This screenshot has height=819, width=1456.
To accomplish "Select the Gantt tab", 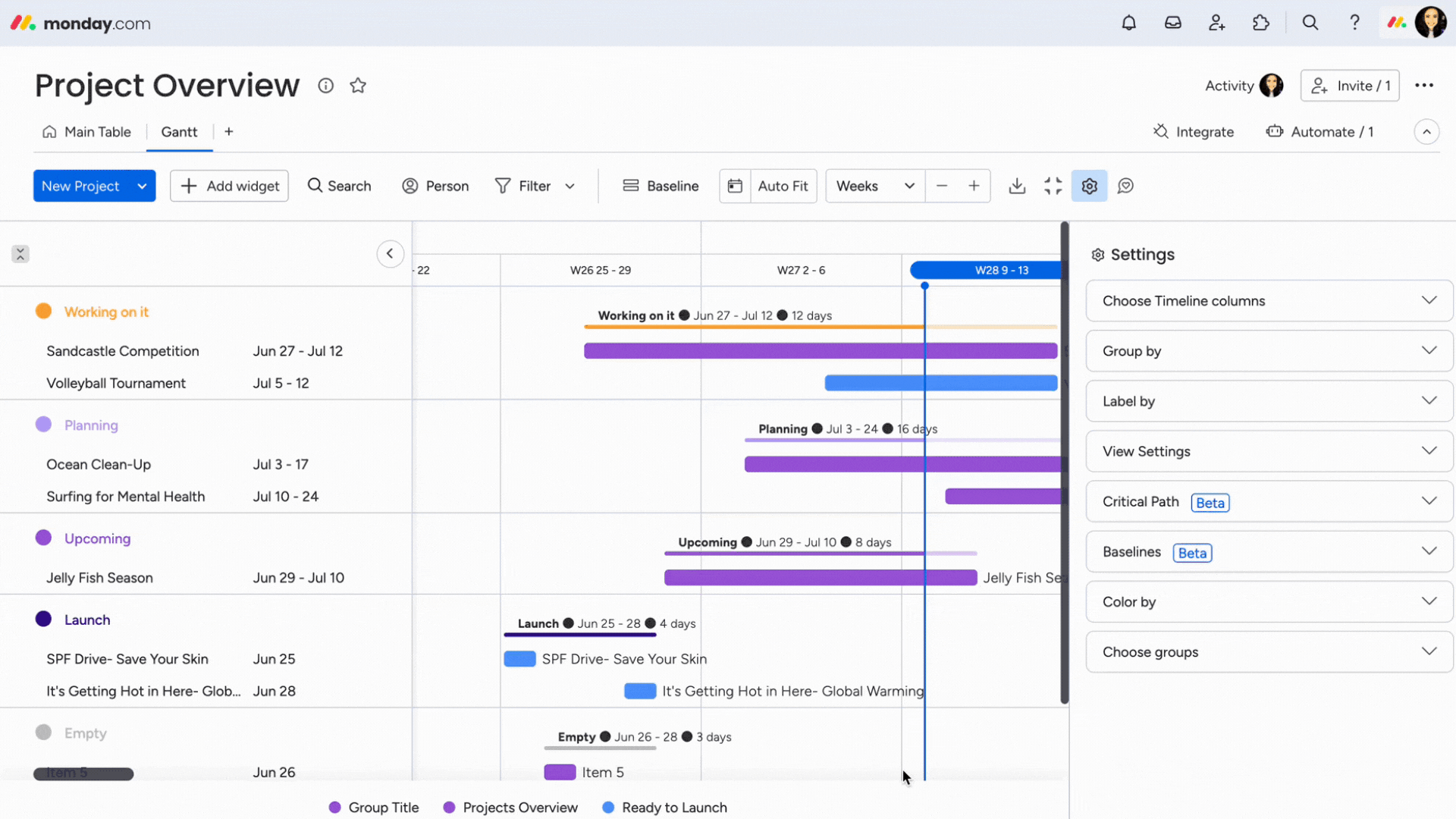I will point(179,132).
